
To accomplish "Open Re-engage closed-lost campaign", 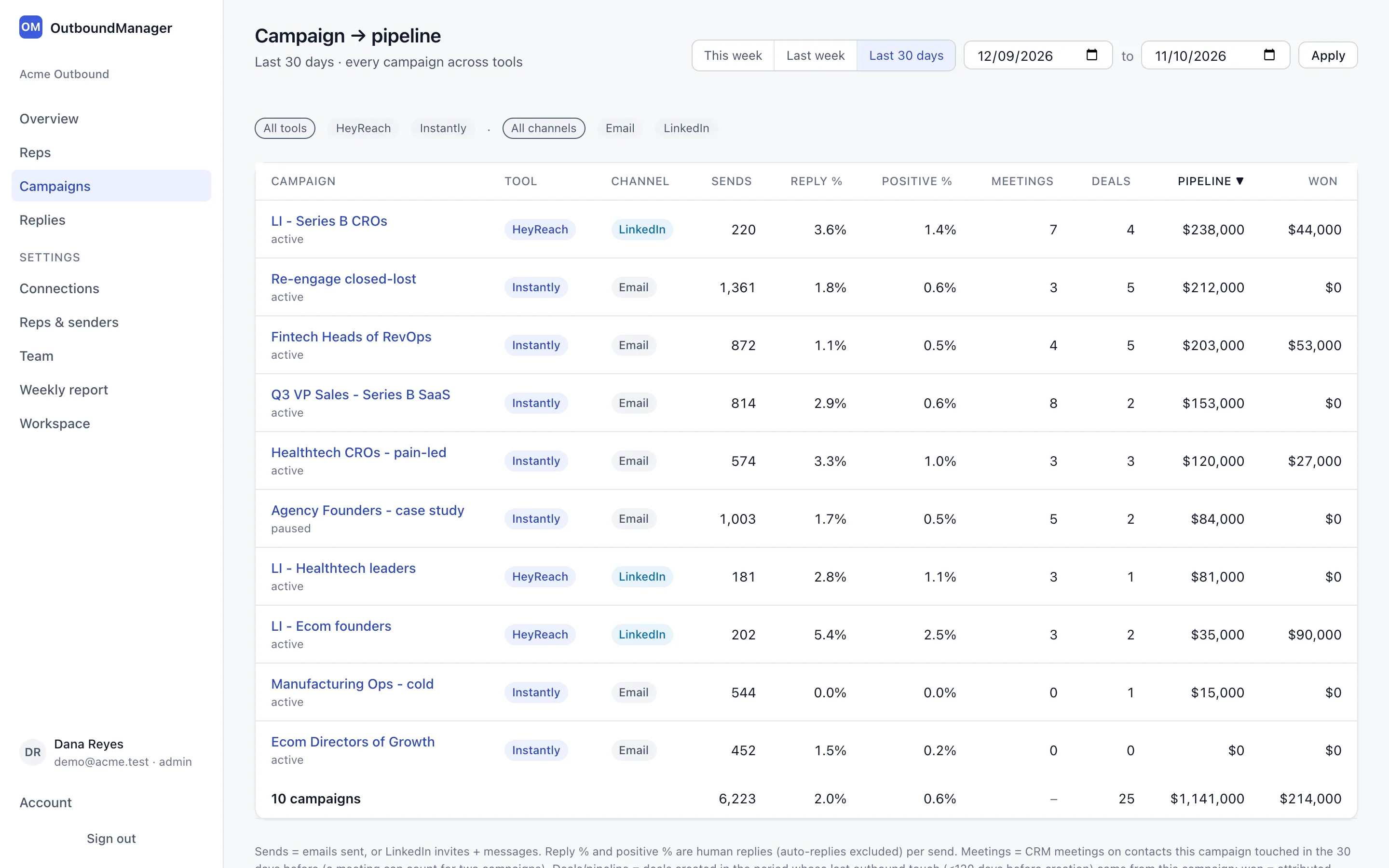I will (343, 279).
